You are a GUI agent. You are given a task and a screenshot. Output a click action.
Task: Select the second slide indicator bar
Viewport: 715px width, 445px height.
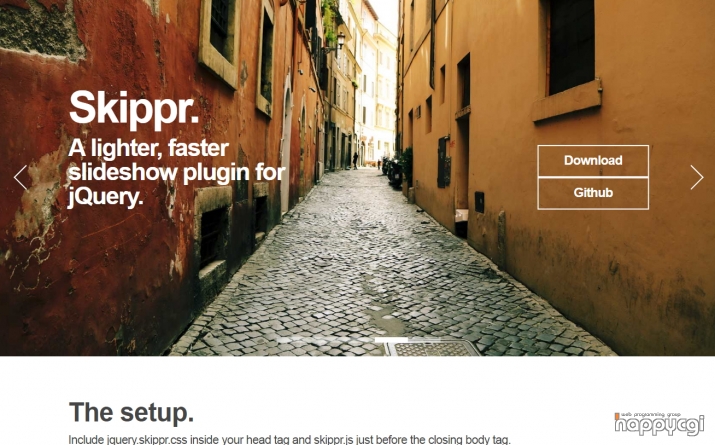click(326, 340)
